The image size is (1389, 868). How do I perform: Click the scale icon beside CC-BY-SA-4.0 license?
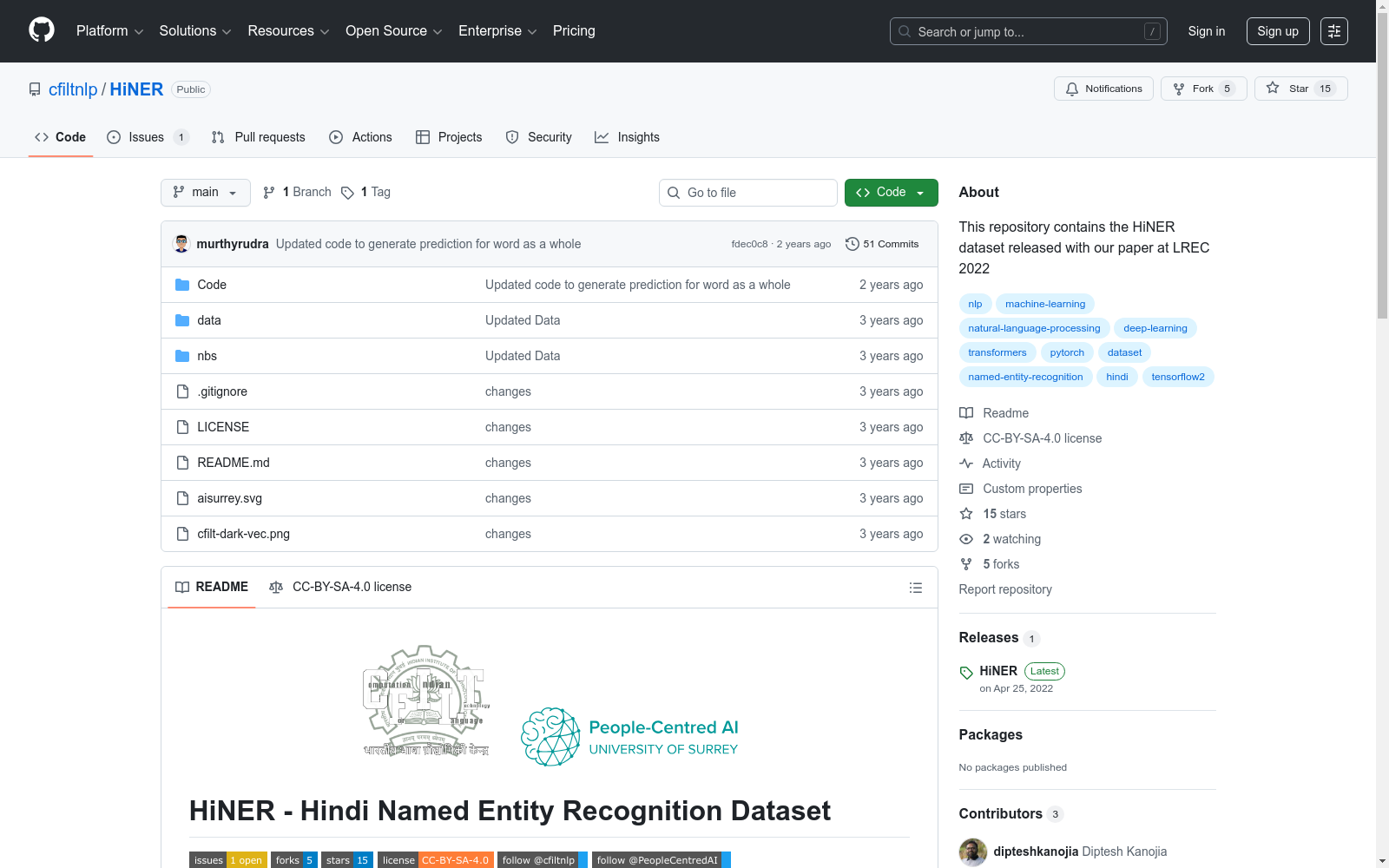[x=966, y=438]
